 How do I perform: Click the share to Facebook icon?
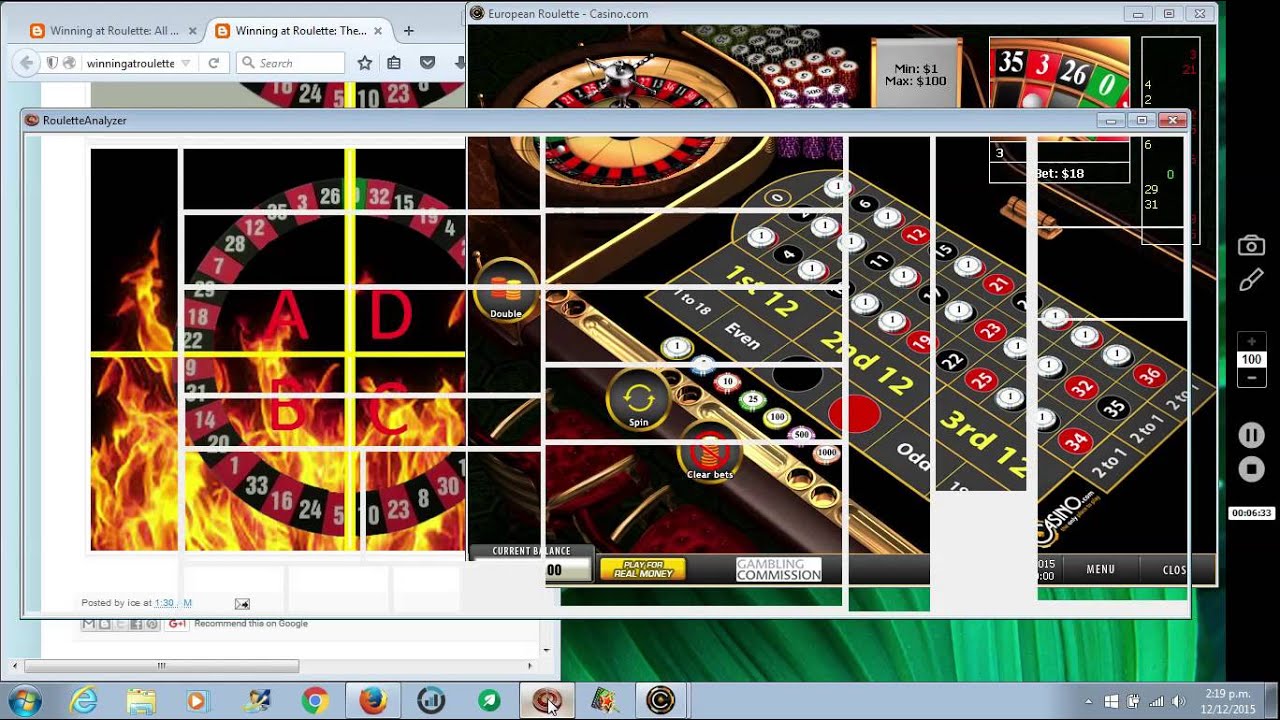coord(136,624)
